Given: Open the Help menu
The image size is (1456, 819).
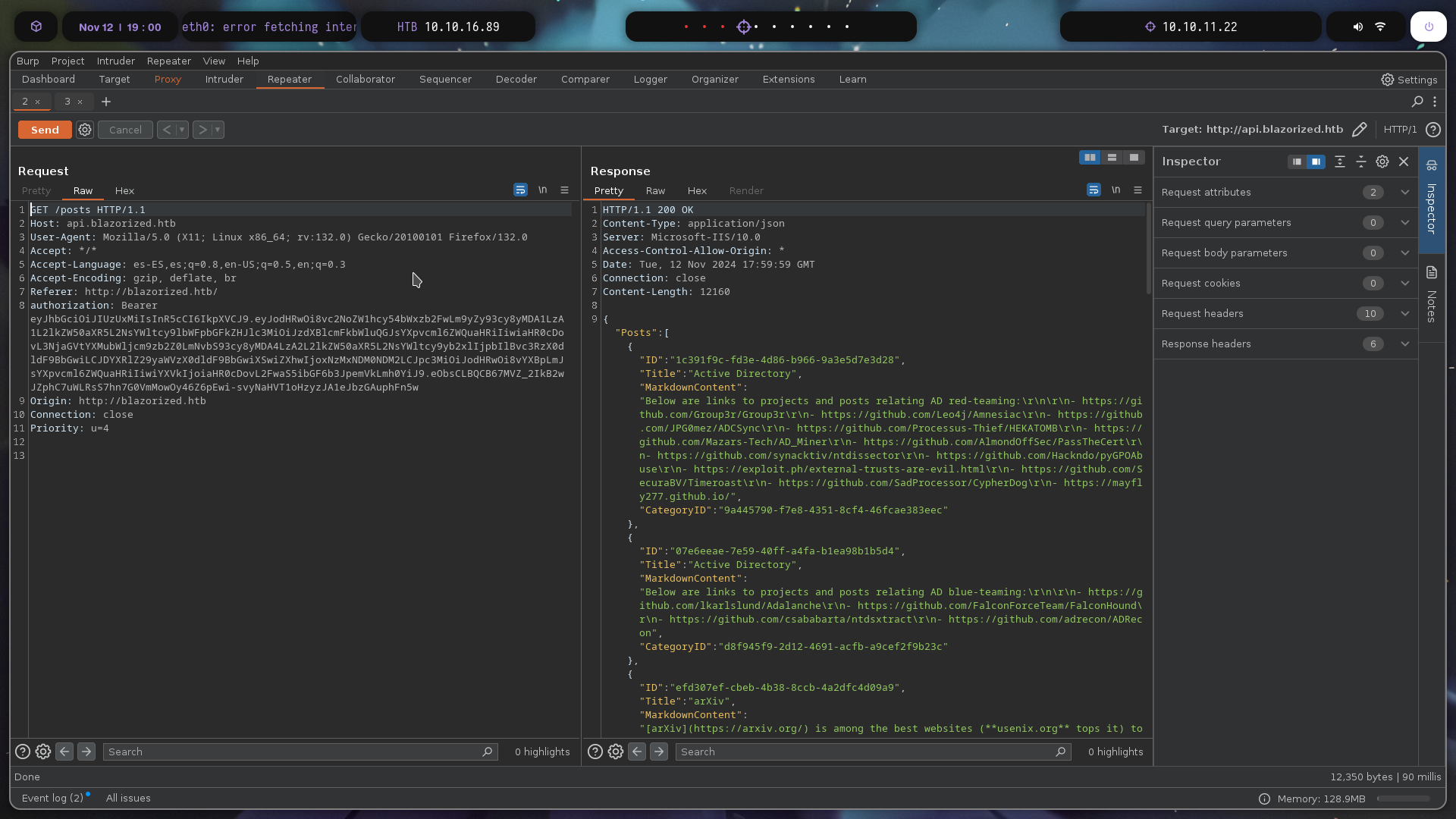Looking at the screenshot, I should [248, 61].
